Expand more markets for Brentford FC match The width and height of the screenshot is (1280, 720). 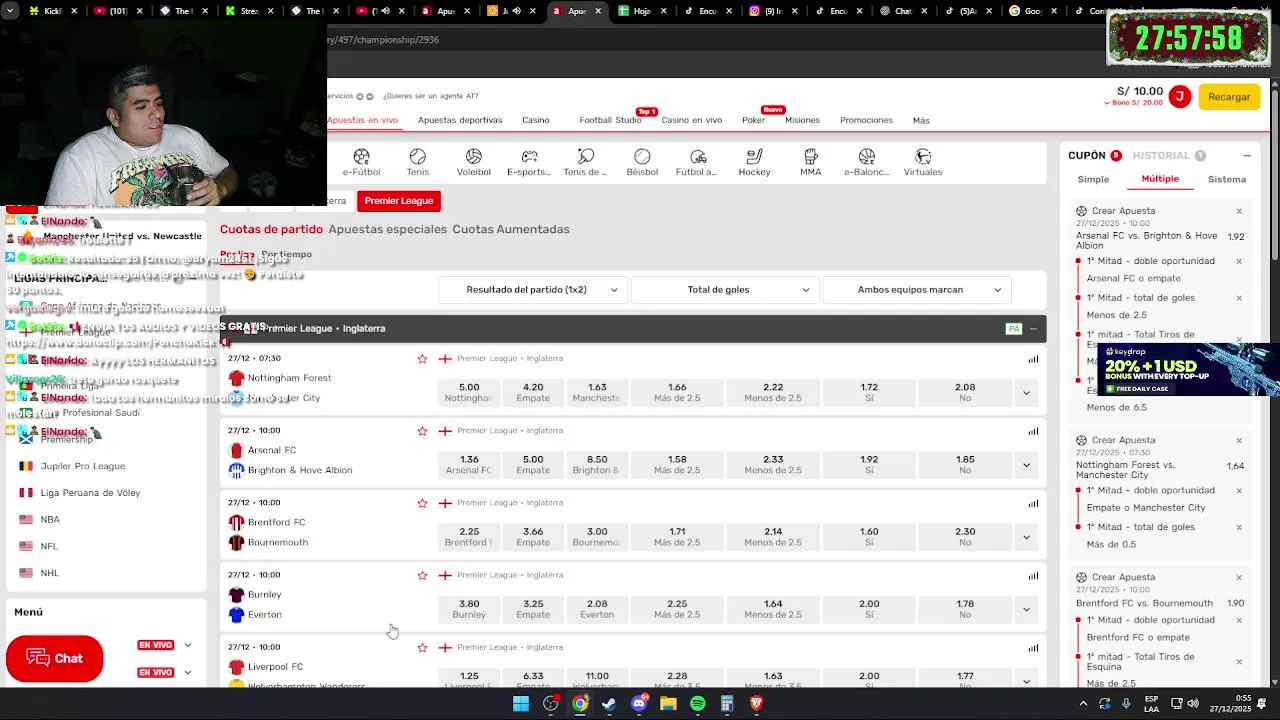pos(1026,537)
